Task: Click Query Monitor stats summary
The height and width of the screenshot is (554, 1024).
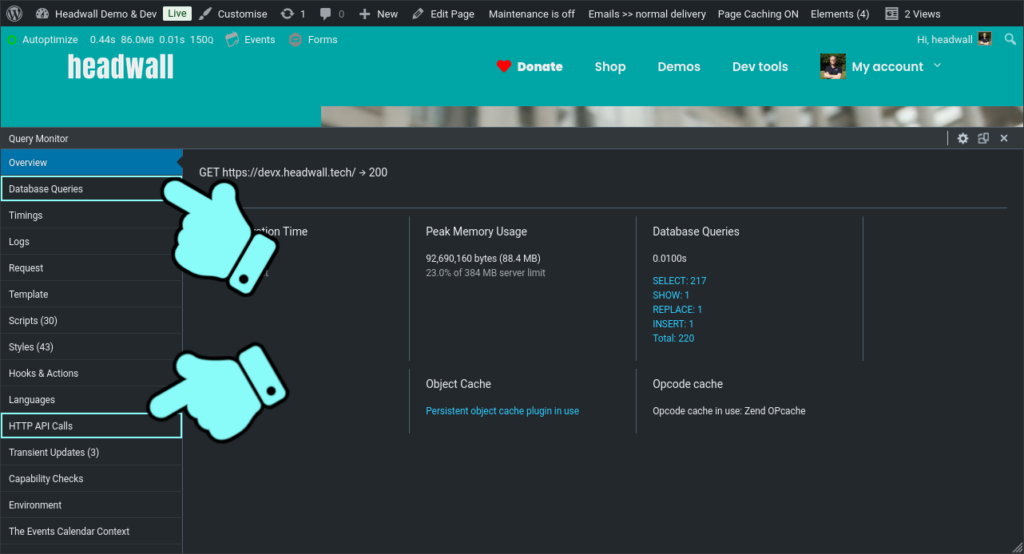Action: 152,40
